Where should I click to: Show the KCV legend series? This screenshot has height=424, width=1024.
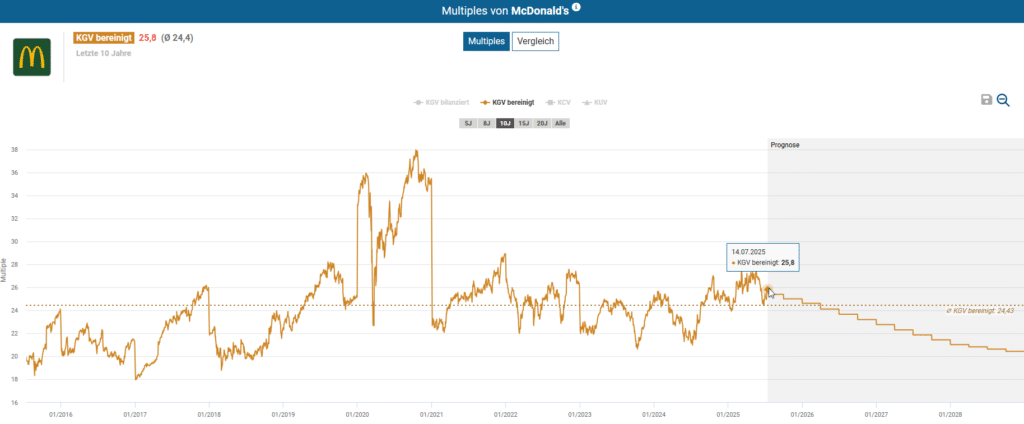[x=562, y=102]
